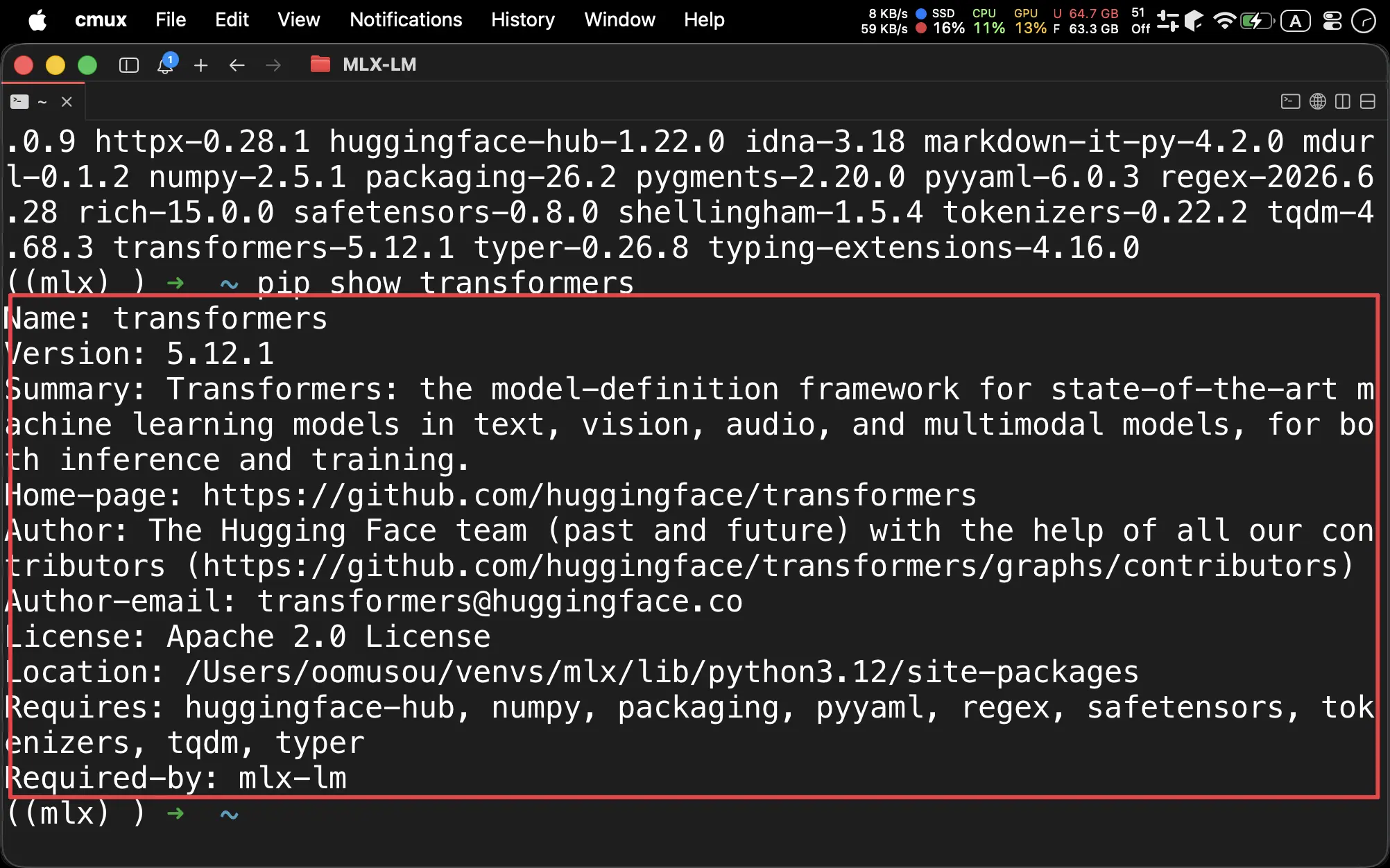The width and height of the screenshot is (1390, 868).
Task: Open the Apple menu
Action: 38,20
